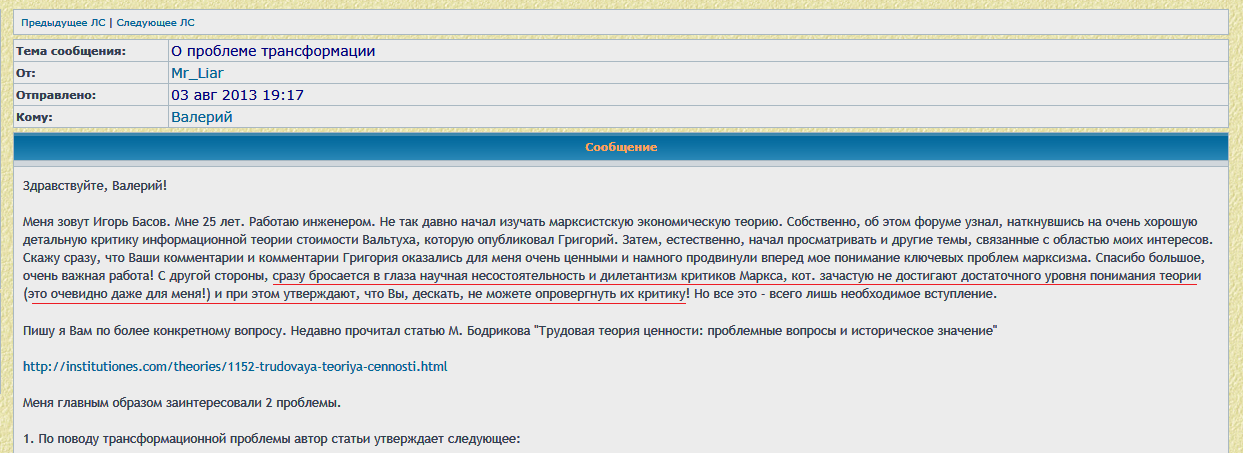Click line beginning 'Пишу я Вам по более конкретному вопросу'
1243x453 pixels.
coord(509,330)
